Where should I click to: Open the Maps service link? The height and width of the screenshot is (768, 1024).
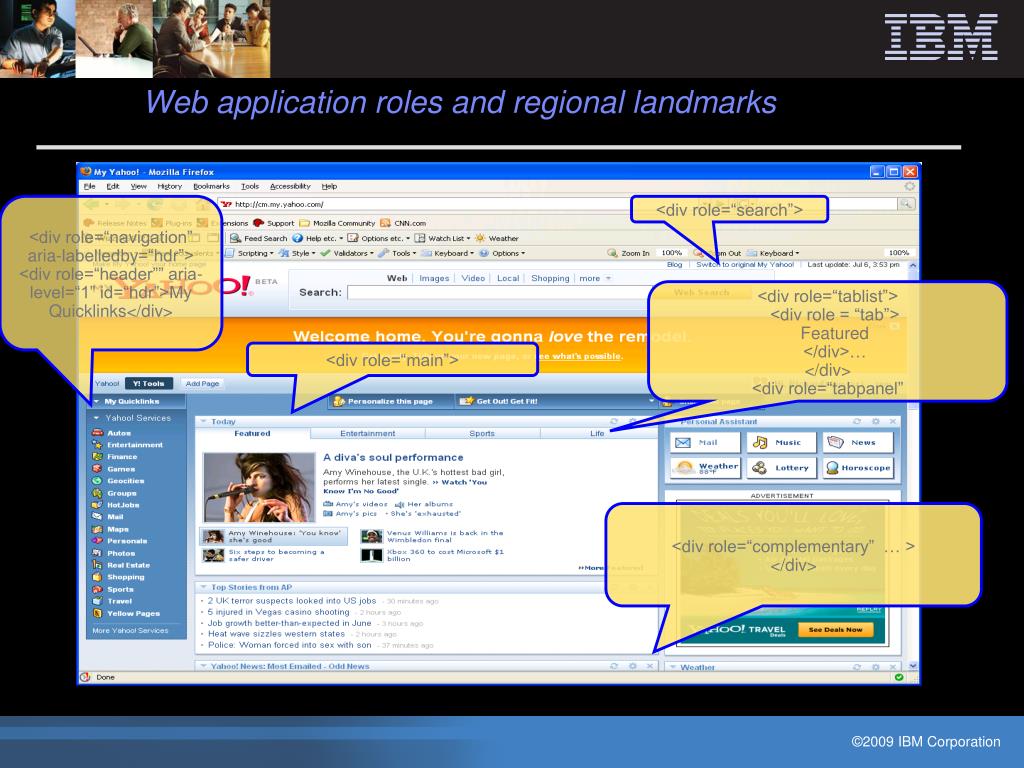118,529
